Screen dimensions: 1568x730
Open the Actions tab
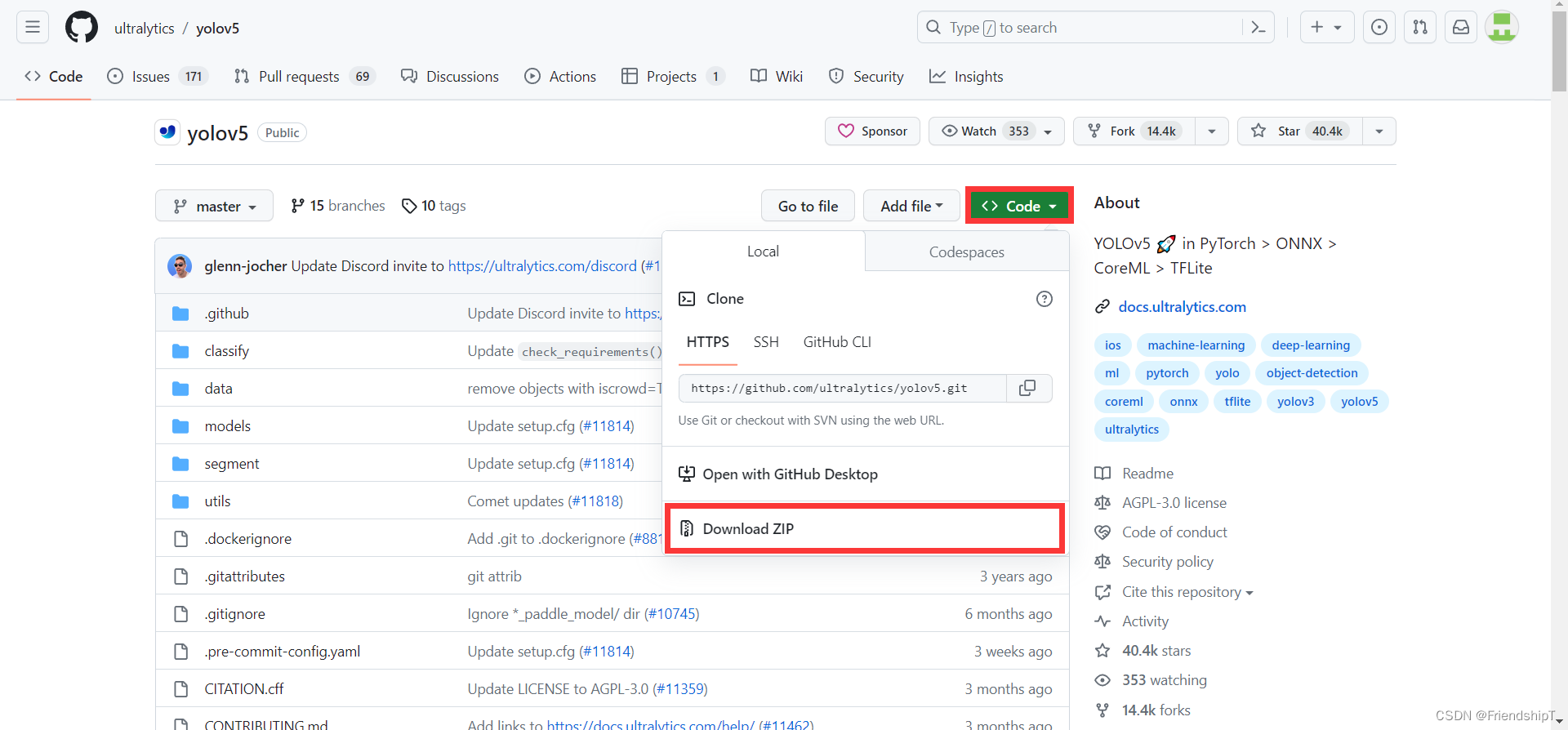pos(560,76)
